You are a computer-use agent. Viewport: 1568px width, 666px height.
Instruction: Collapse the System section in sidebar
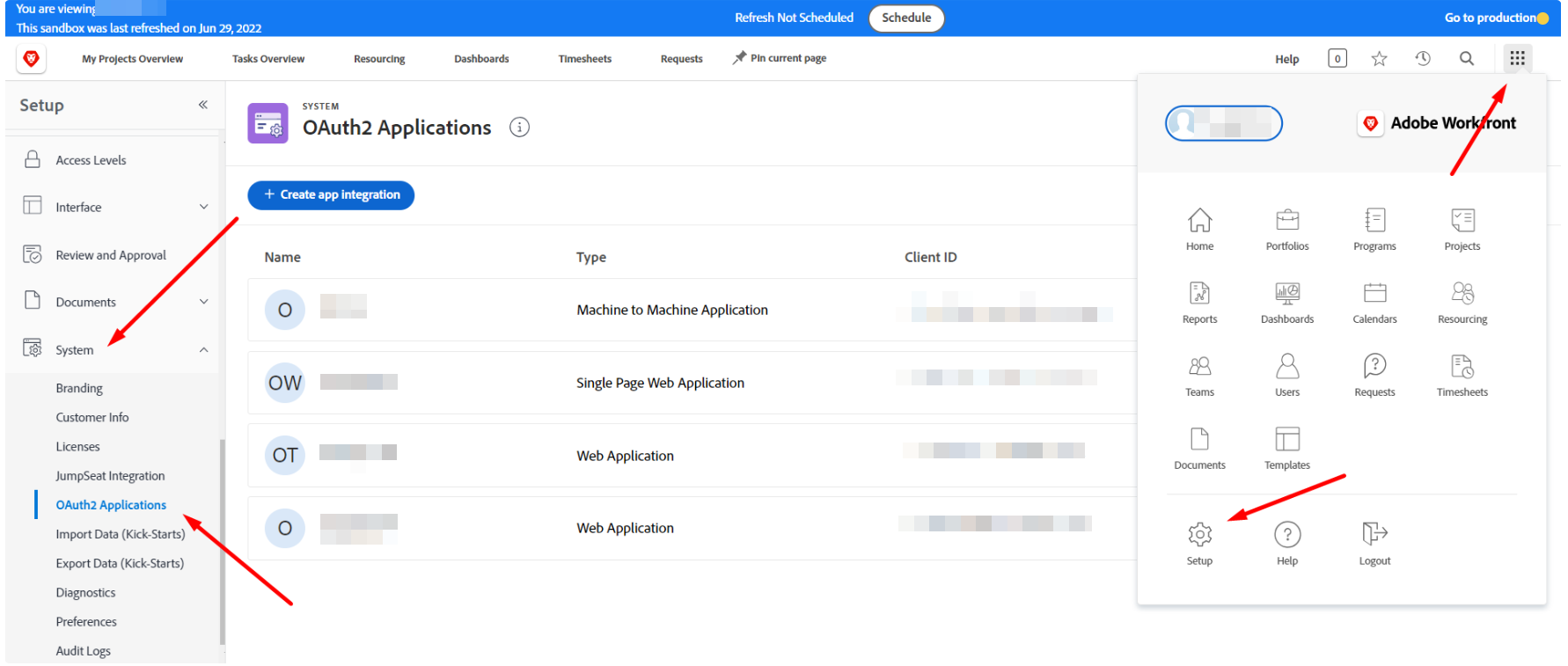click(x=203, y=350)
